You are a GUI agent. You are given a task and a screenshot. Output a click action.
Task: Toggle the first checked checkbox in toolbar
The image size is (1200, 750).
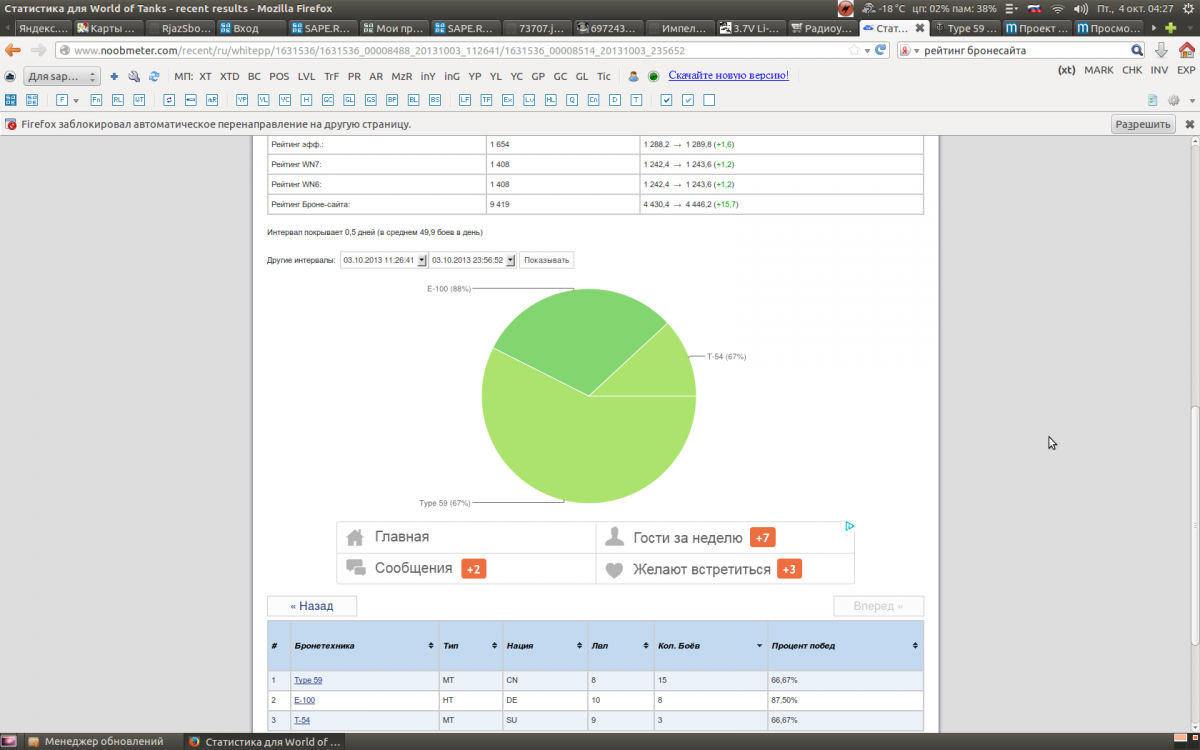click(667, 100)
